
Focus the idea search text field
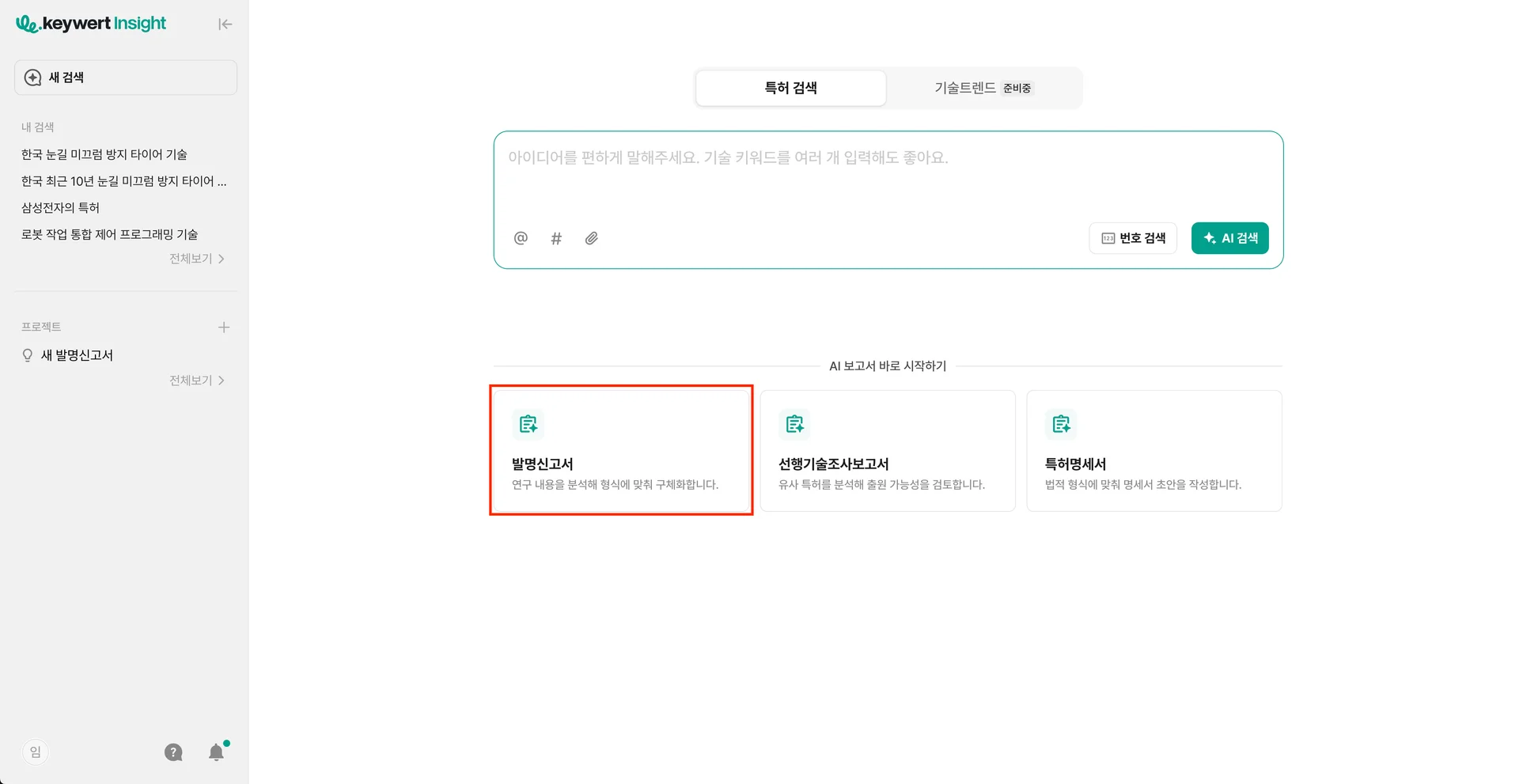click(886, 178)
